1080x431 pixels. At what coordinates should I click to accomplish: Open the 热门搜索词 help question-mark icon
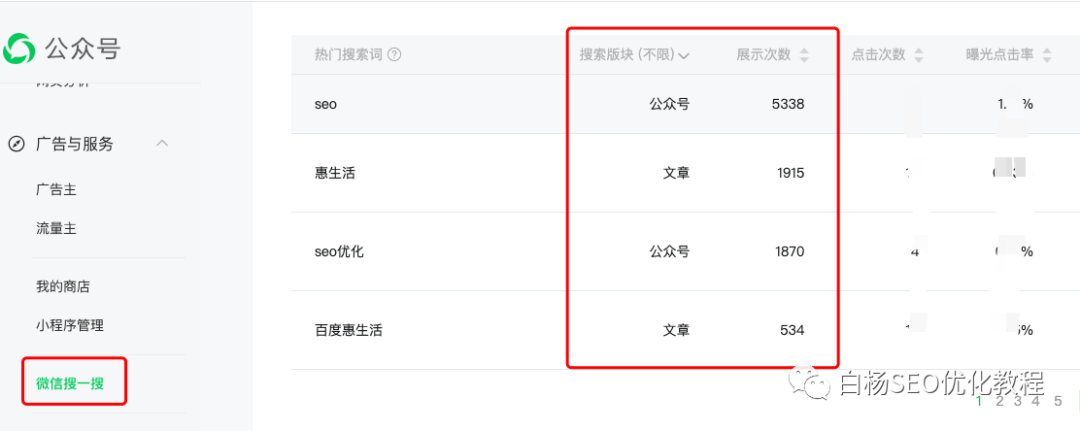tap(395, 55)
